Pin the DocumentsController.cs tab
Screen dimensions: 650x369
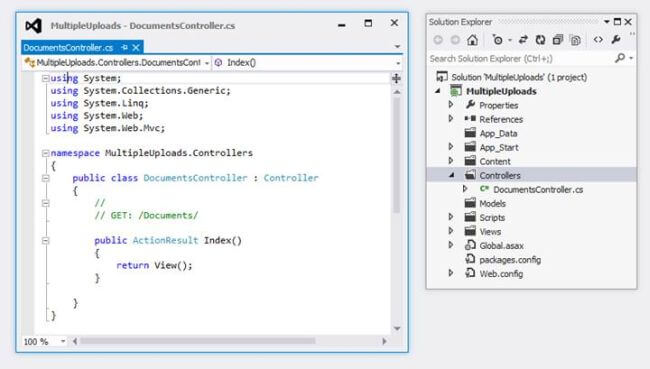124,48
